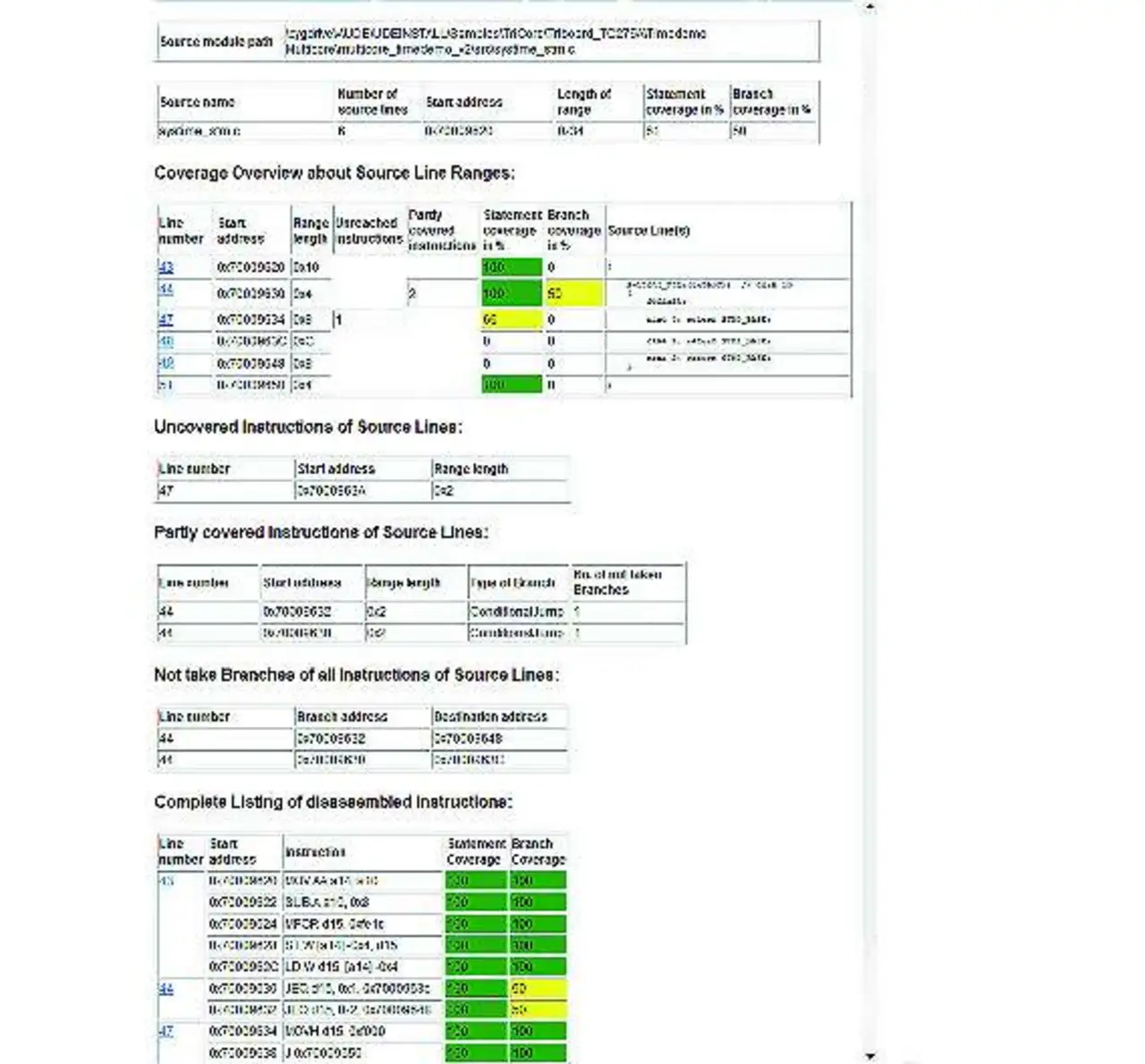
Task: Click the scrollbar down arrow
Action: (x=869, y=1056)
